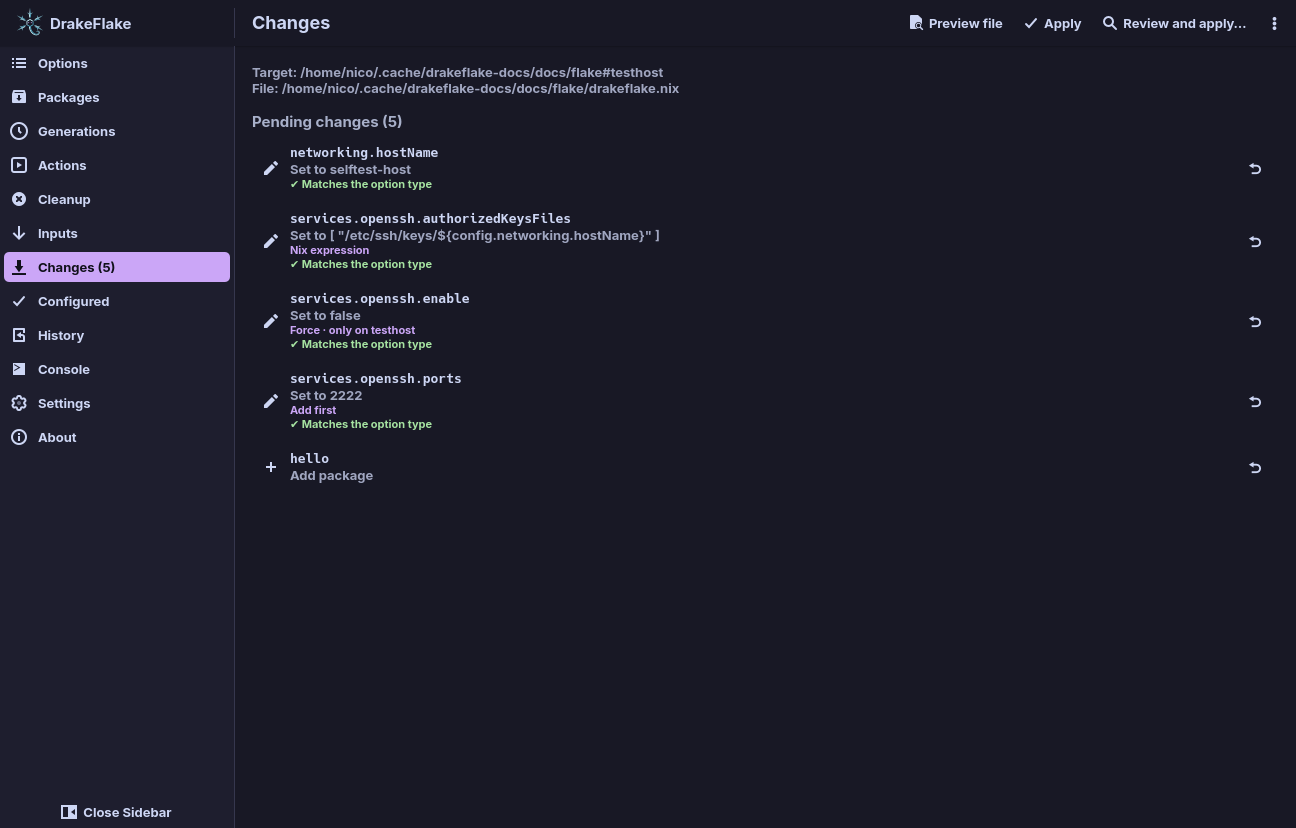Edit services.openssh.ports via pencil icon
This screenshot has width=1296, height=828.
point(271,401)
